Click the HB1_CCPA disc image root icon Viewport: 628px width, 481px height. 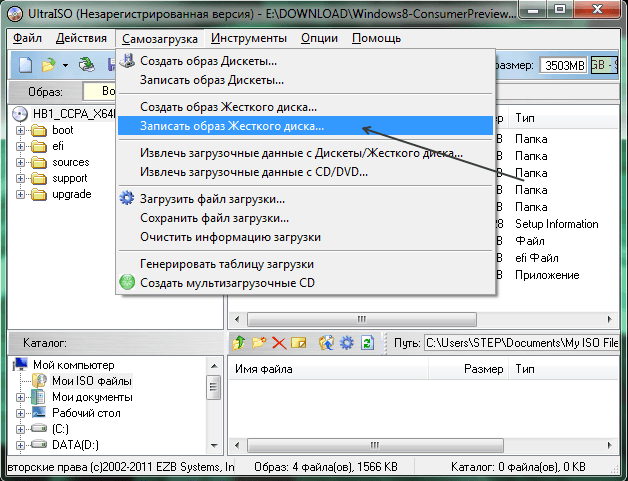(x=21, y=114)
